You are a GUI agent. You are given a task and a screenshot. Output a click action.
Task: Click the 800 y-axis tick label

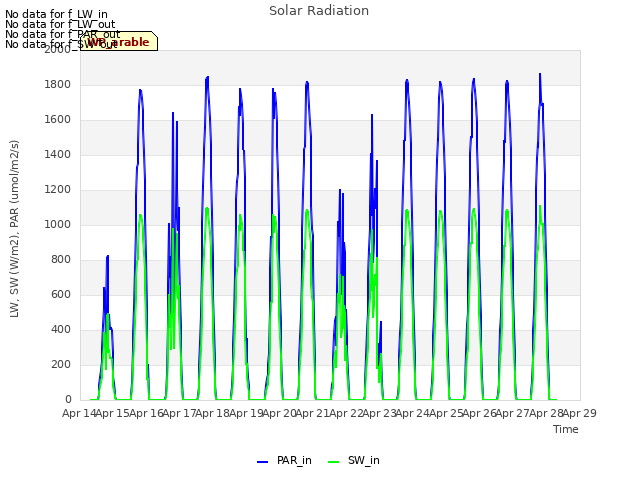pos(61,260)
